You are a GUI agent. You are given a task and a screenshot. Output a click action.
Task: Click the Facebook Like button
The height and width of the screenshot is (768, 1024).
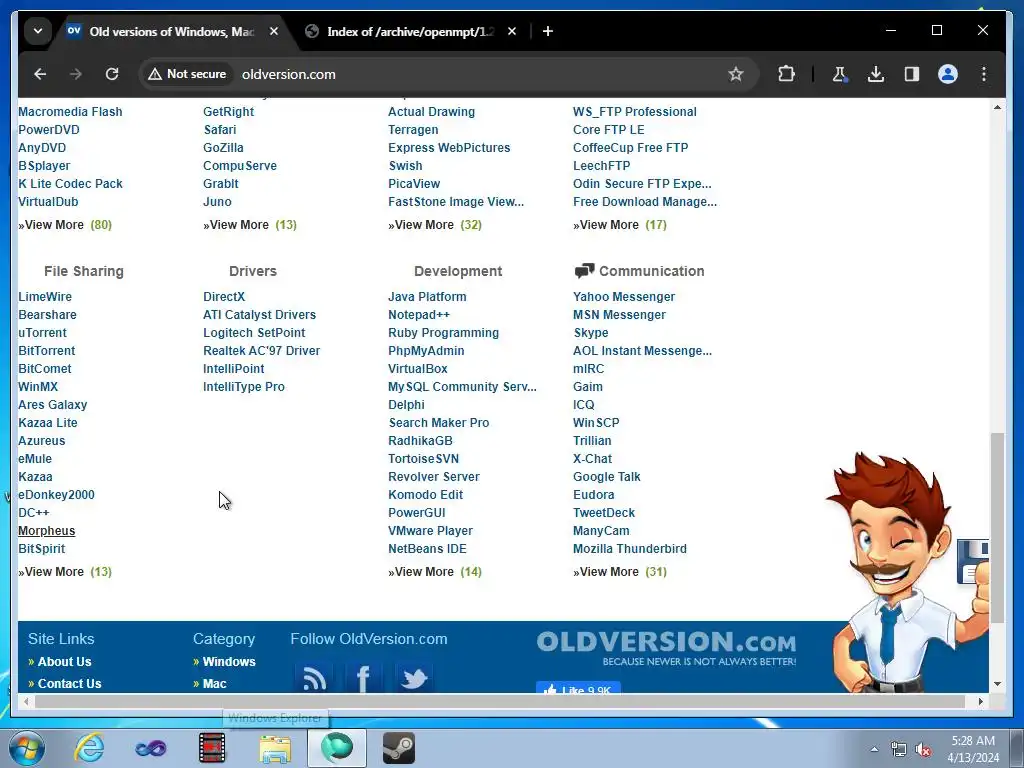[578, 688]
